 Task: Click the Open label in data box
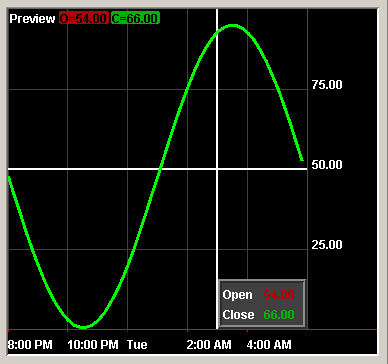238,295
